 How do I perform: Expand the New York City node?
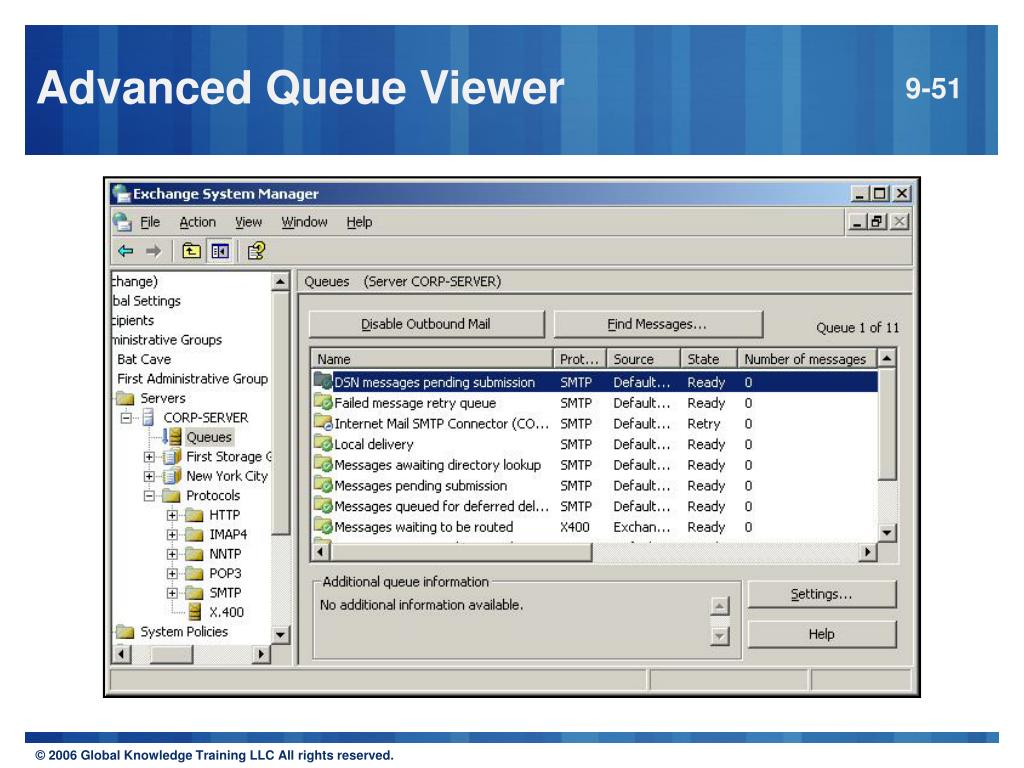(x=150, y=476)
